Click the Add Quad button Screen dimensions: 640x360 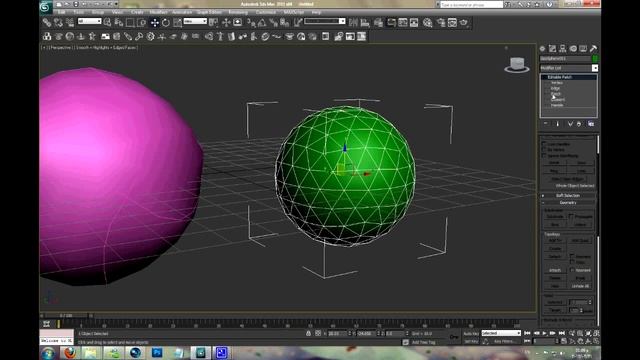[x=580, y=241]
